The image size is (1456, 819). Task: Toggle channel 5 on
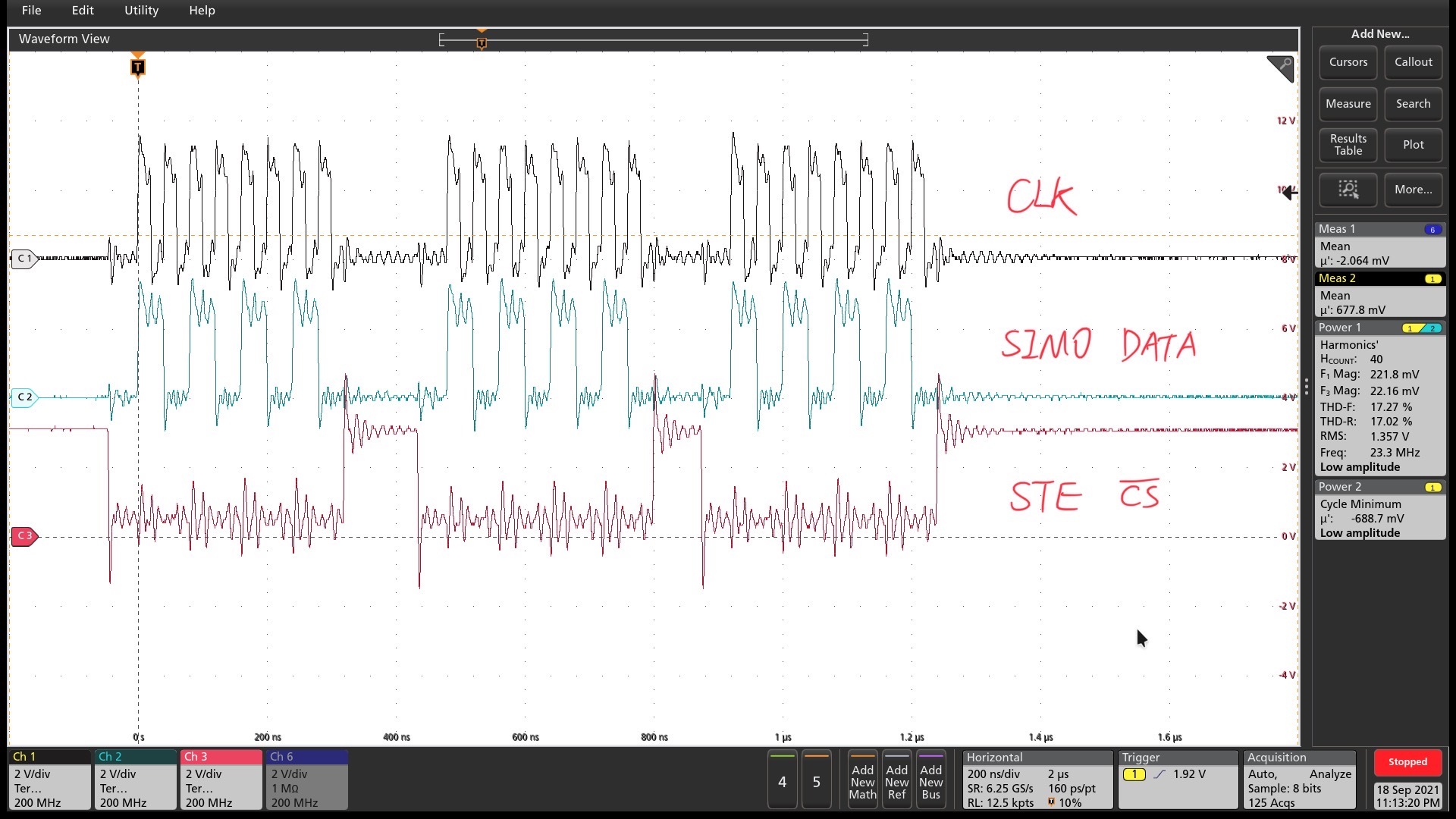click(816, 781)
